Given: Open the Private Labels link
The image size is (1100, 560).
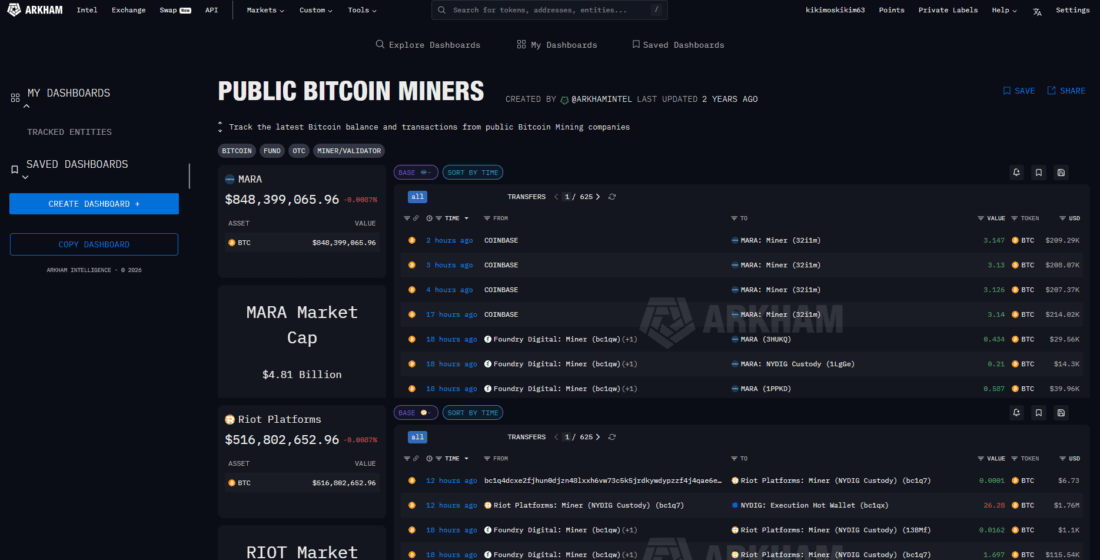Looking at the screenshot, I should tap(948, 11).
